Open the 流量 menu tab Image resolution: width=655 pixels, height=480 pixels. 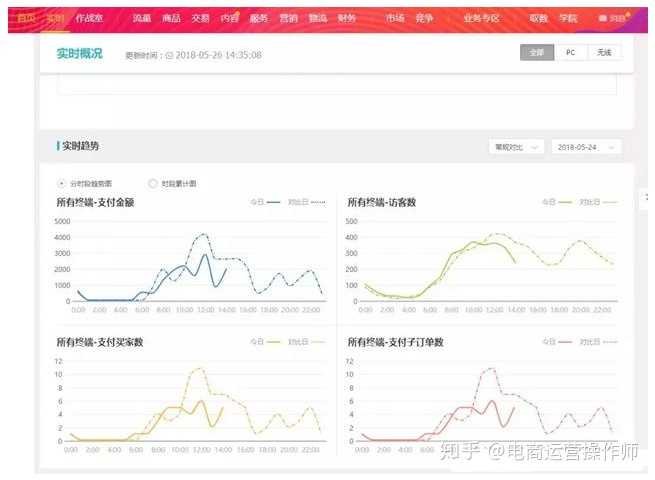141,18
